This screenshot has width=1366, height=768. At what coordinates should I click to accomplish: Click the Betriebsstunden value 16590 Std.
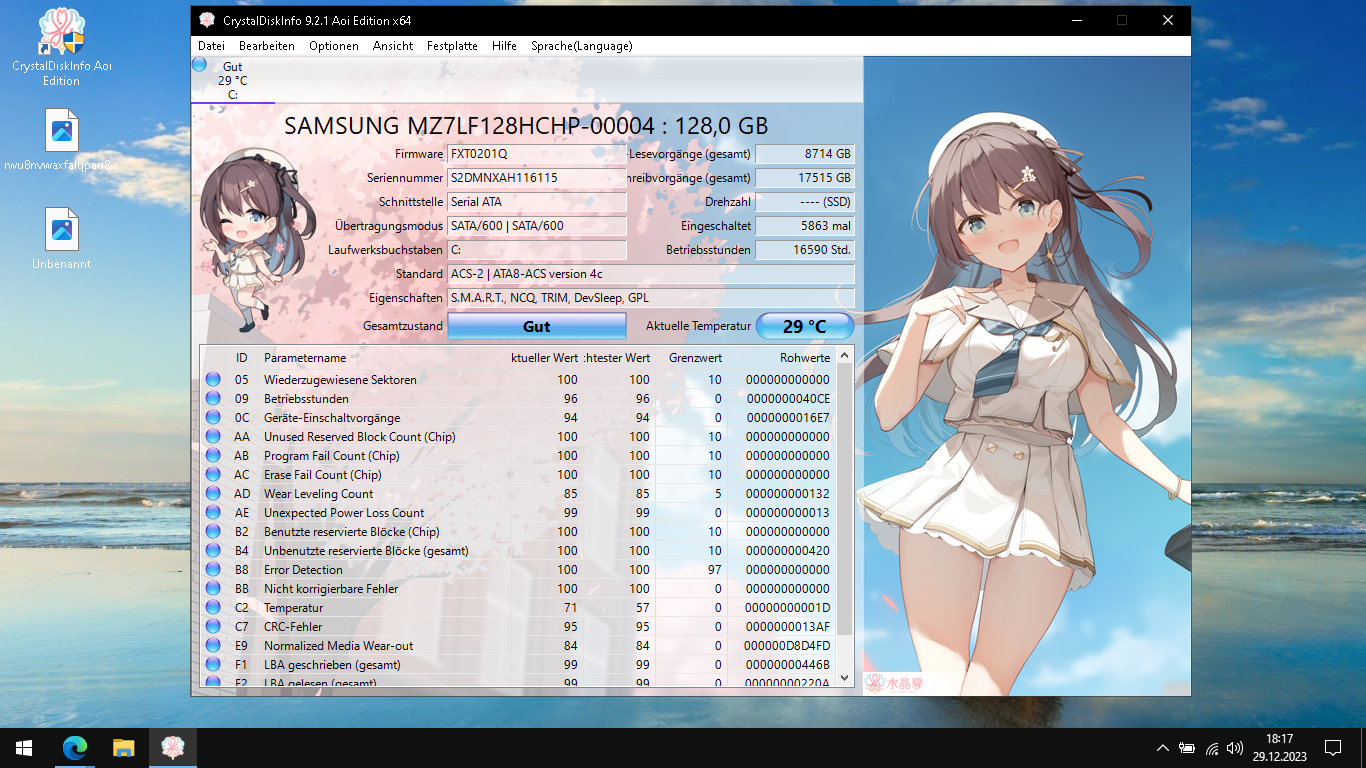[805, 250]
